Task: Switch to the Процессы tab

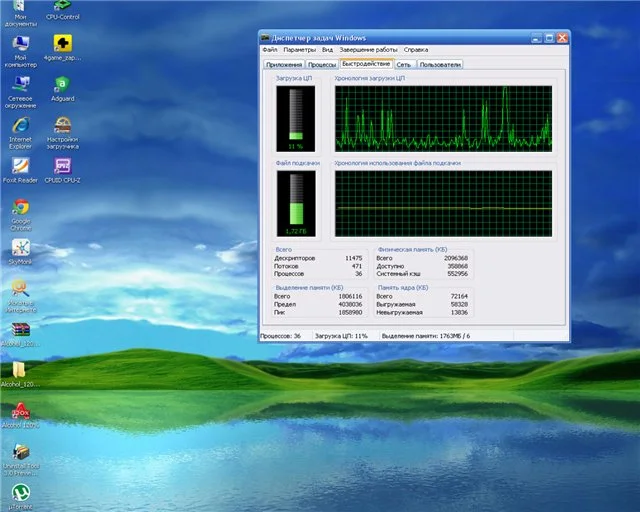Action: 321,64
